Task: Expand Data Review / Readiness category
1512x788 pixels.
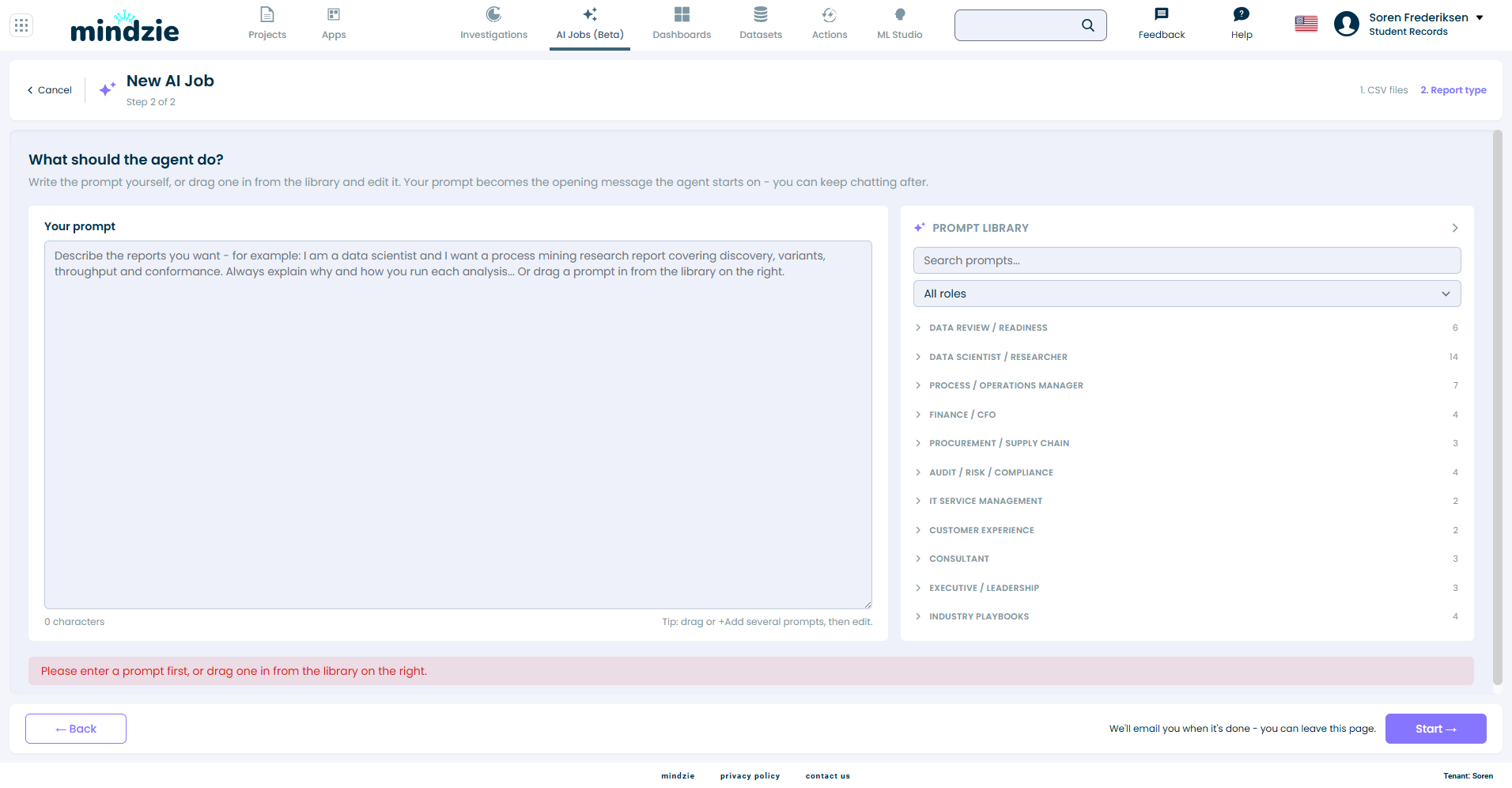Action: click(x=1187, y=328)
